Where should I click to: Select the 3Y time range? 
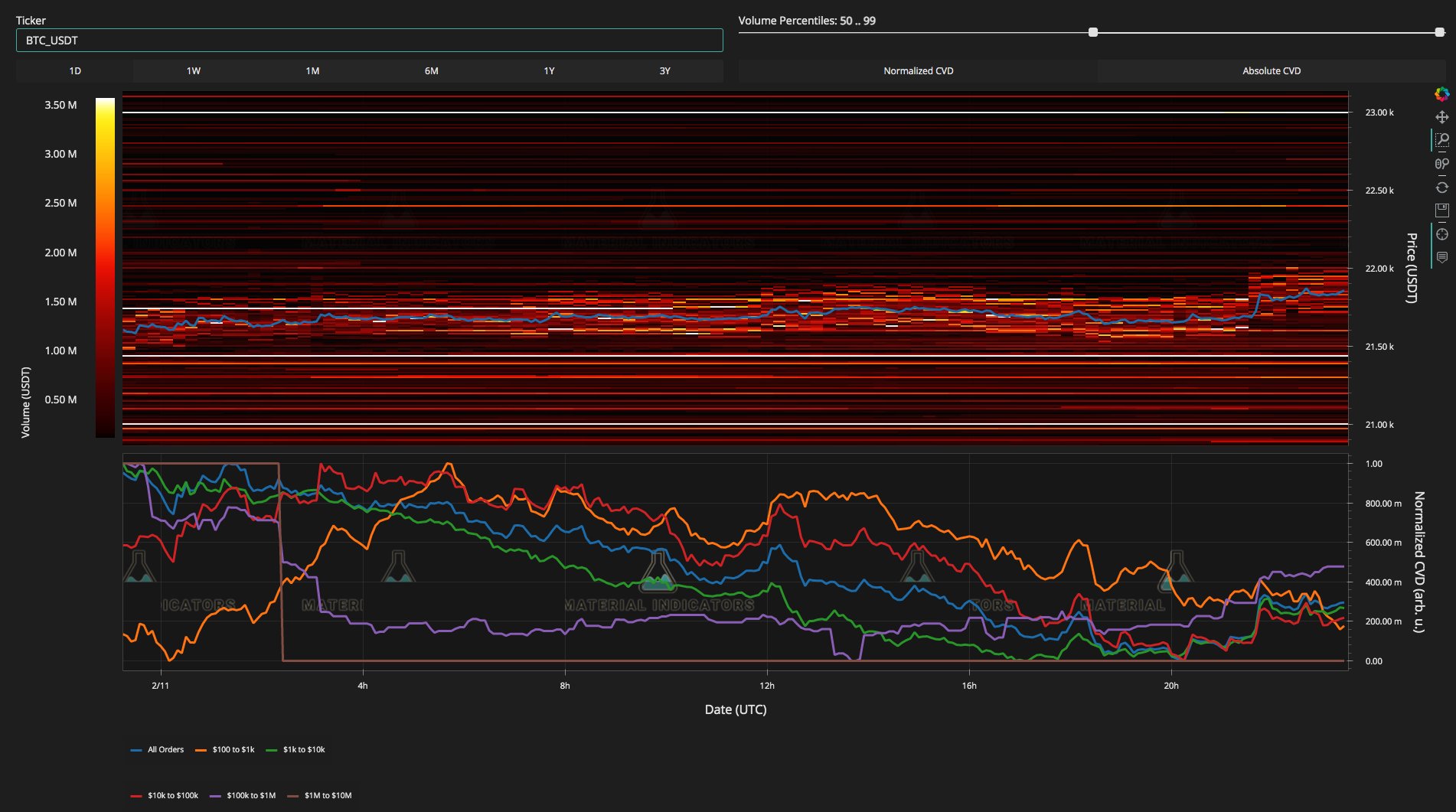664,71
